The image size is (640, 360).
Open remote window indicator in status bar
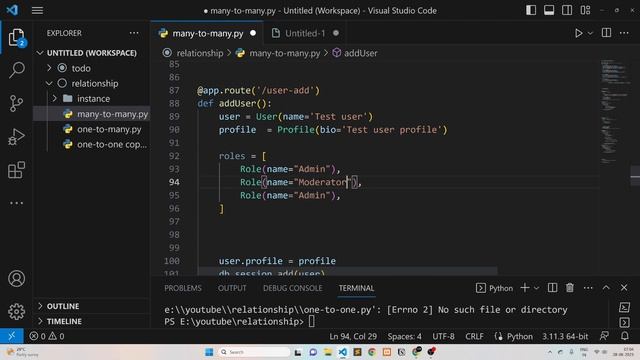[x=12, y=336]
